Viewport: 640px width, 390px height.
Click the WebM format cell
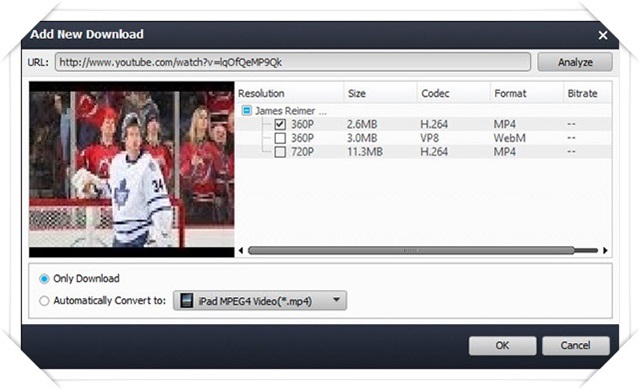(x=509, y=138)
